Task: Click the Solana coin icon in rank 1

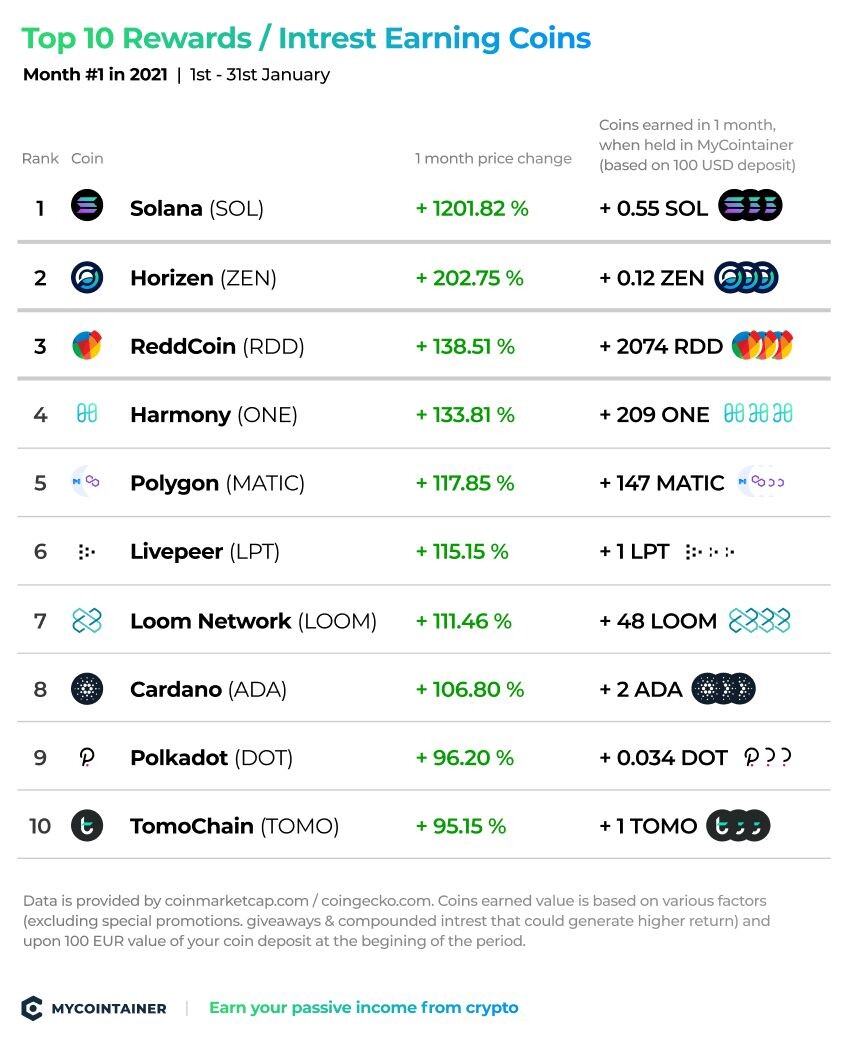Action: click(x=87, y=206)
